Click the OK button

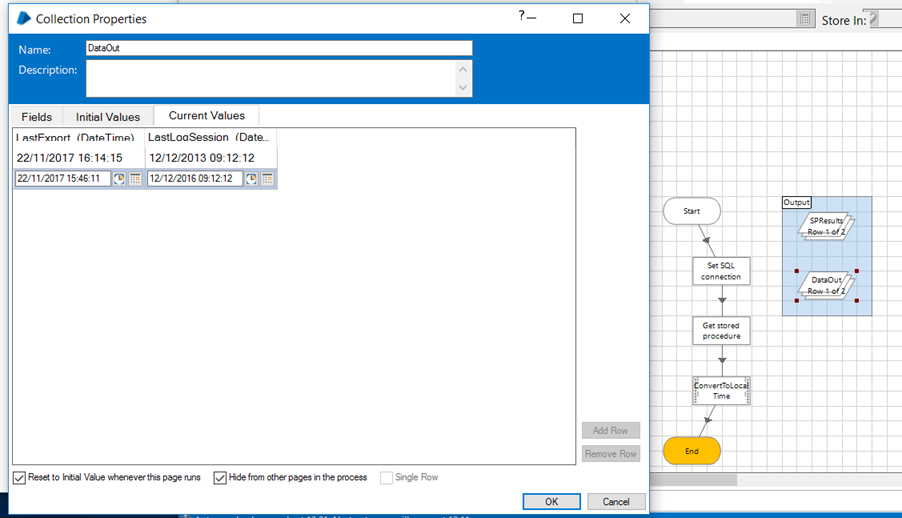pos(552,502)
